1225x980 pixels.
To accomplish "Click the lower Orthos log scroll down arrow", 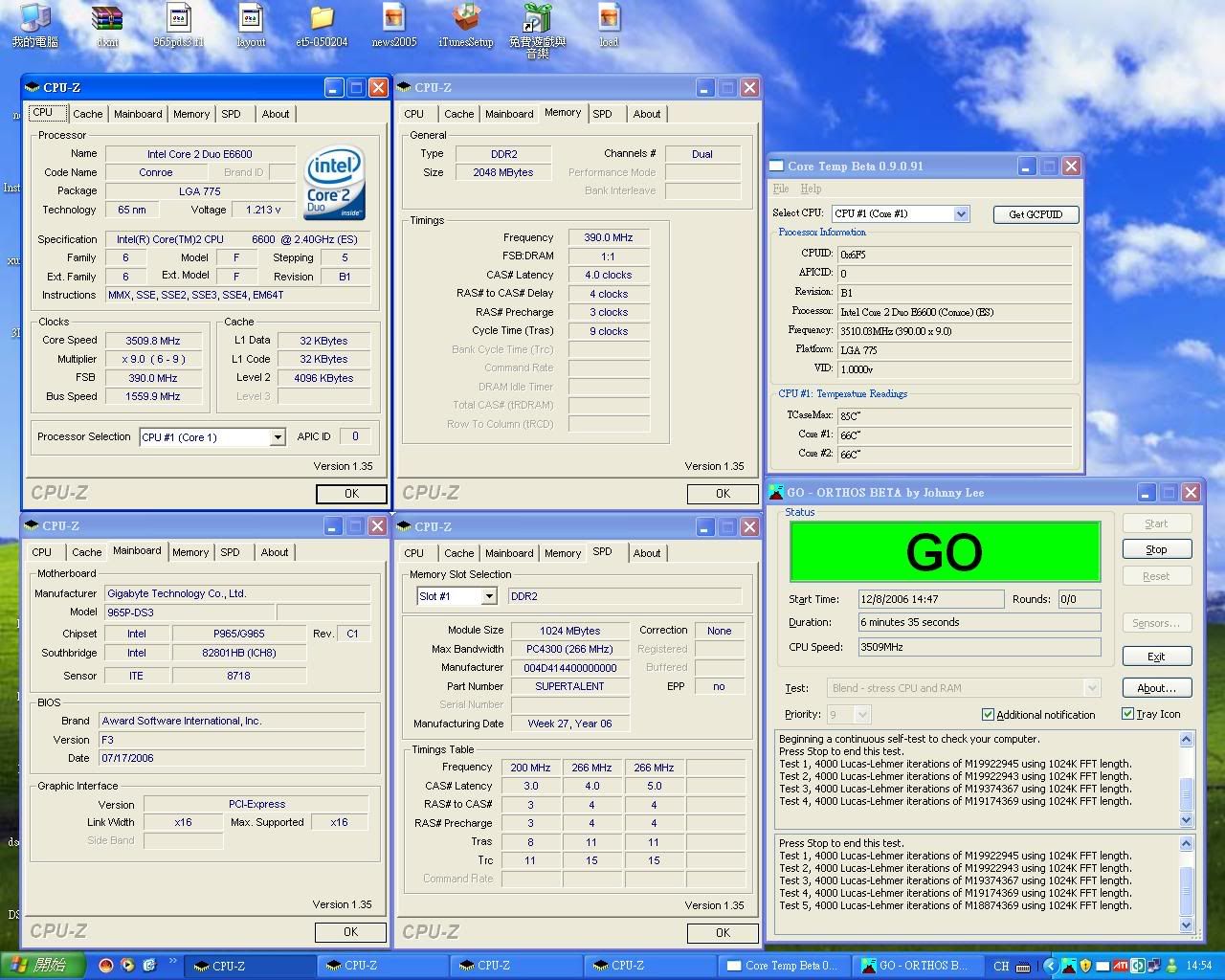I will click(1187, 925).
